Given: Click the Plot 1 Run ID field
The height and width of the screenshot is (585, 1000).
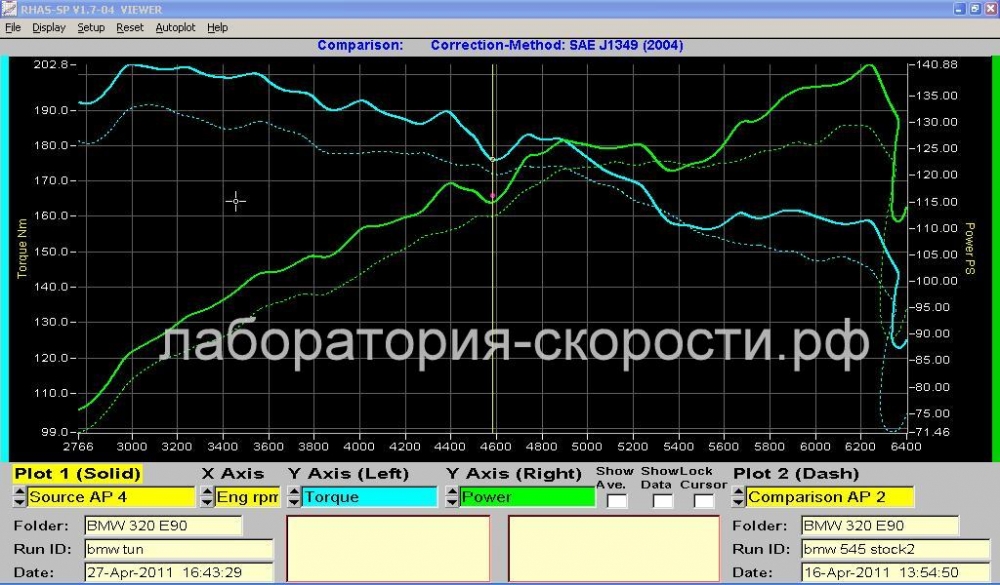Looking at the screenshot, I should (x=179, y=549).
